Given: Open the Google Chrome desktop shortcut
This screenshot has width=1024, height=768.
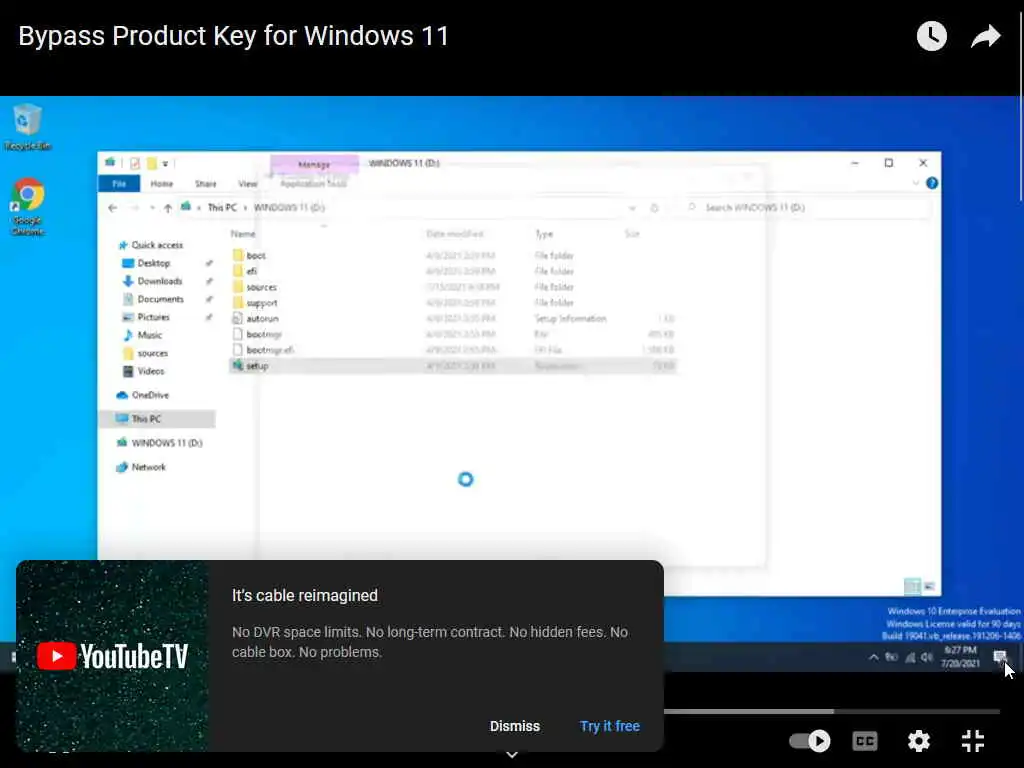Looking at the screenshot, I should pyautogui.click(x=27, y=206).
